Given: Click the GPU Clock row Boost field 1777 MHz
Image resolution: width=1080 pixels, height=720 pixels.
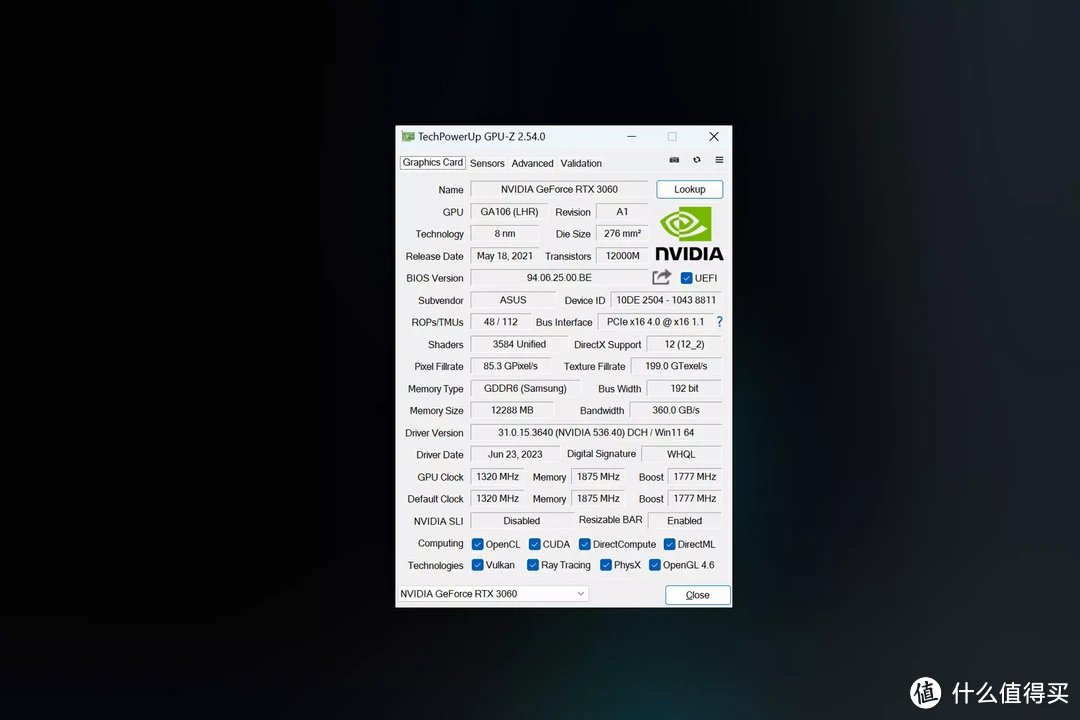Looking at the screenshot, I should (694, 476).
